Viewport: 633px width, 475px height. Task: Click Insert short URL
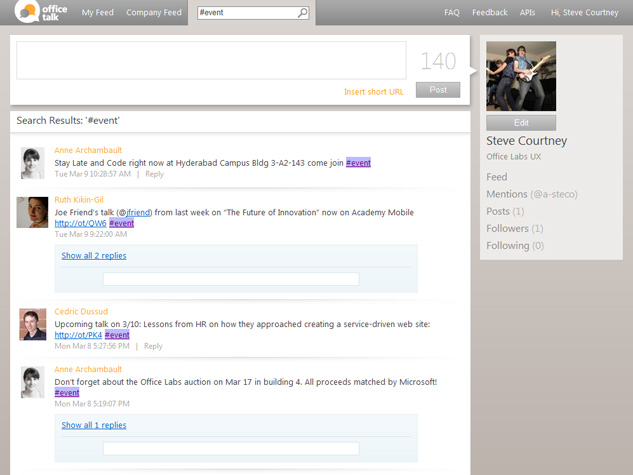click(373, 92)
